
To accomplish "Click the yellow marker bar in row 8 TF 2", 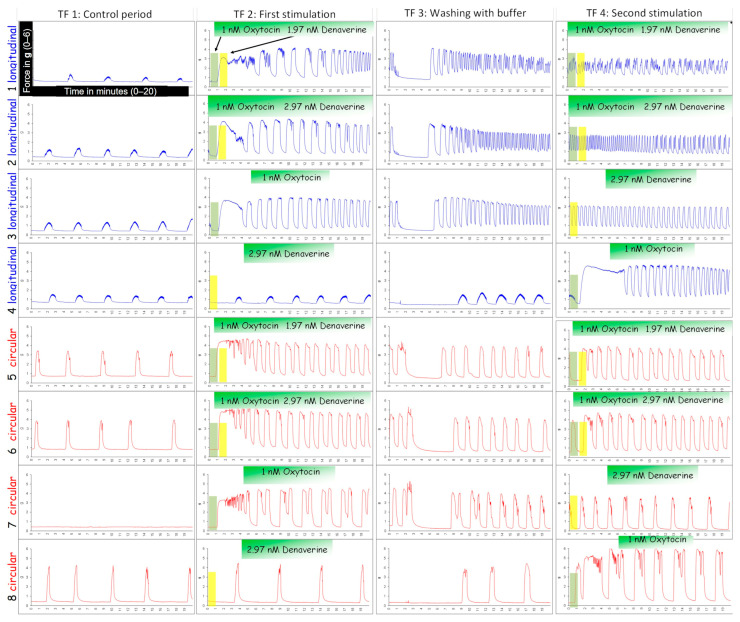I will (212, 589).
